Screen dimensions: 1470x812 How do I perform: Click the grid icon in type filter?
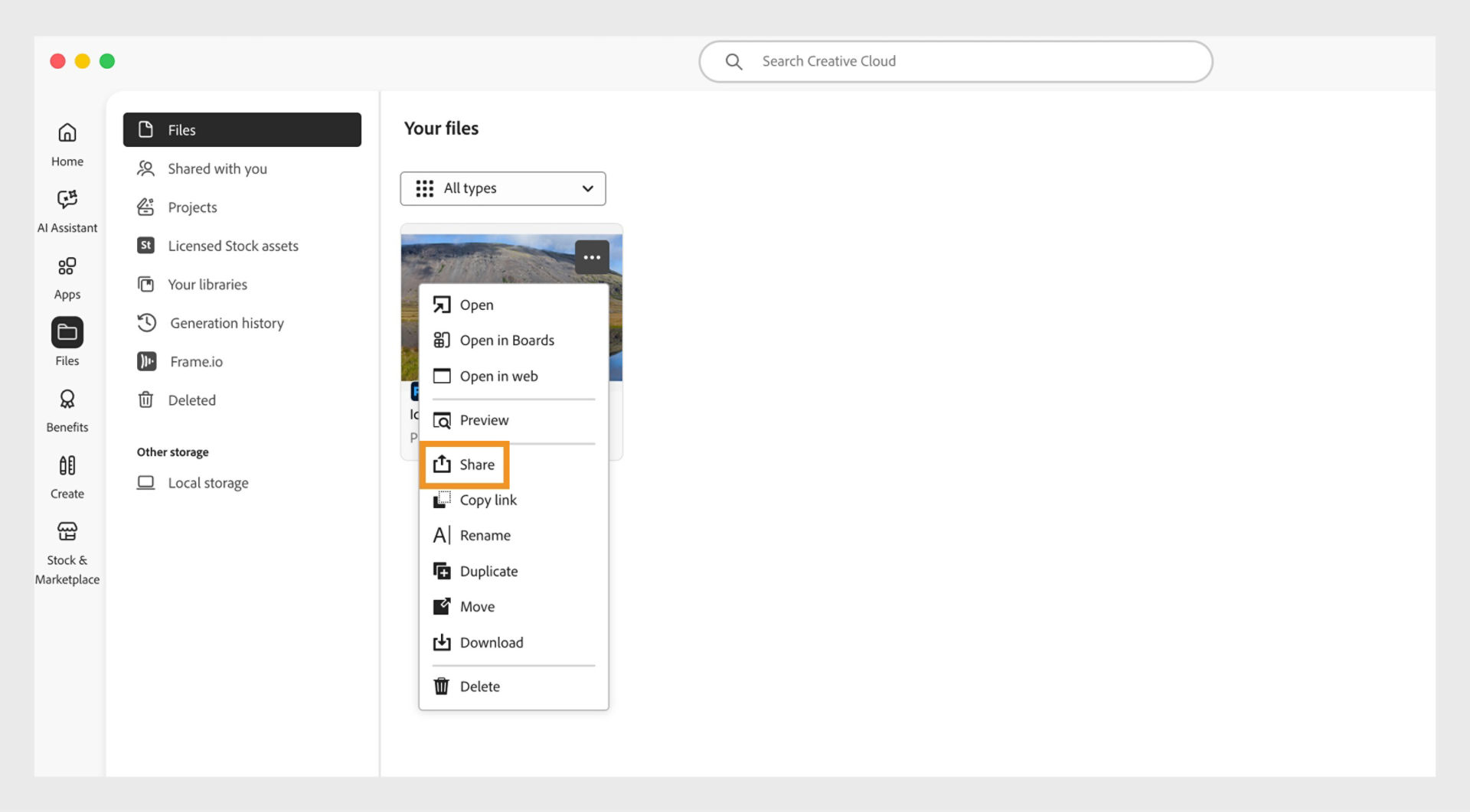(x=424, y=188)
